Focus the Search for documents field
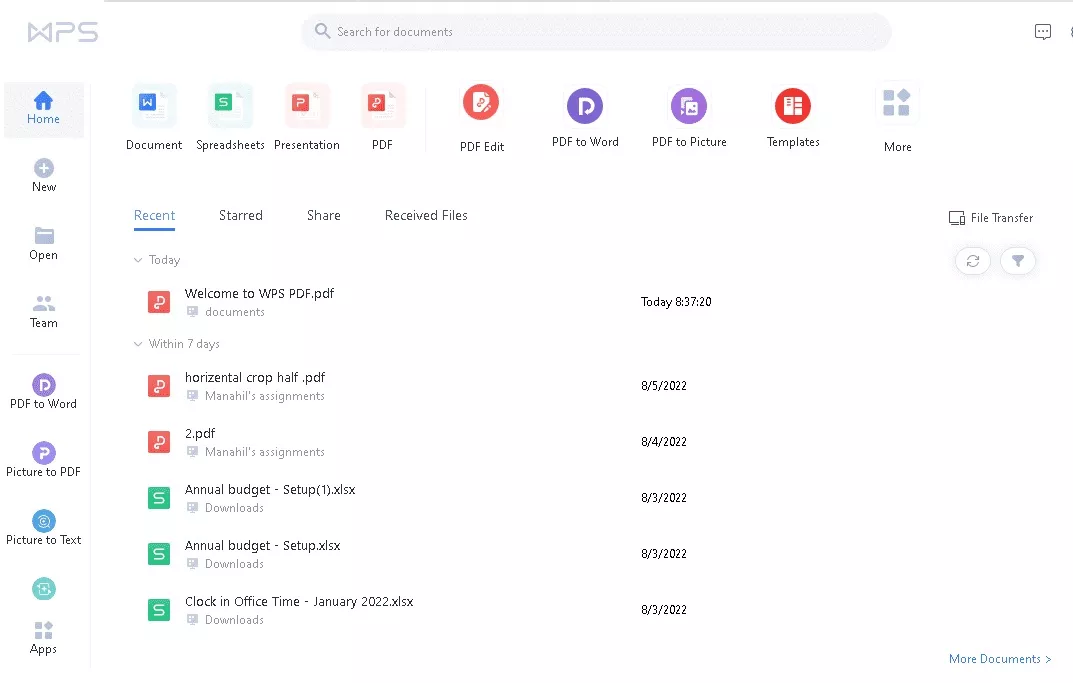 pyautogui.click(x=596, y=31)
